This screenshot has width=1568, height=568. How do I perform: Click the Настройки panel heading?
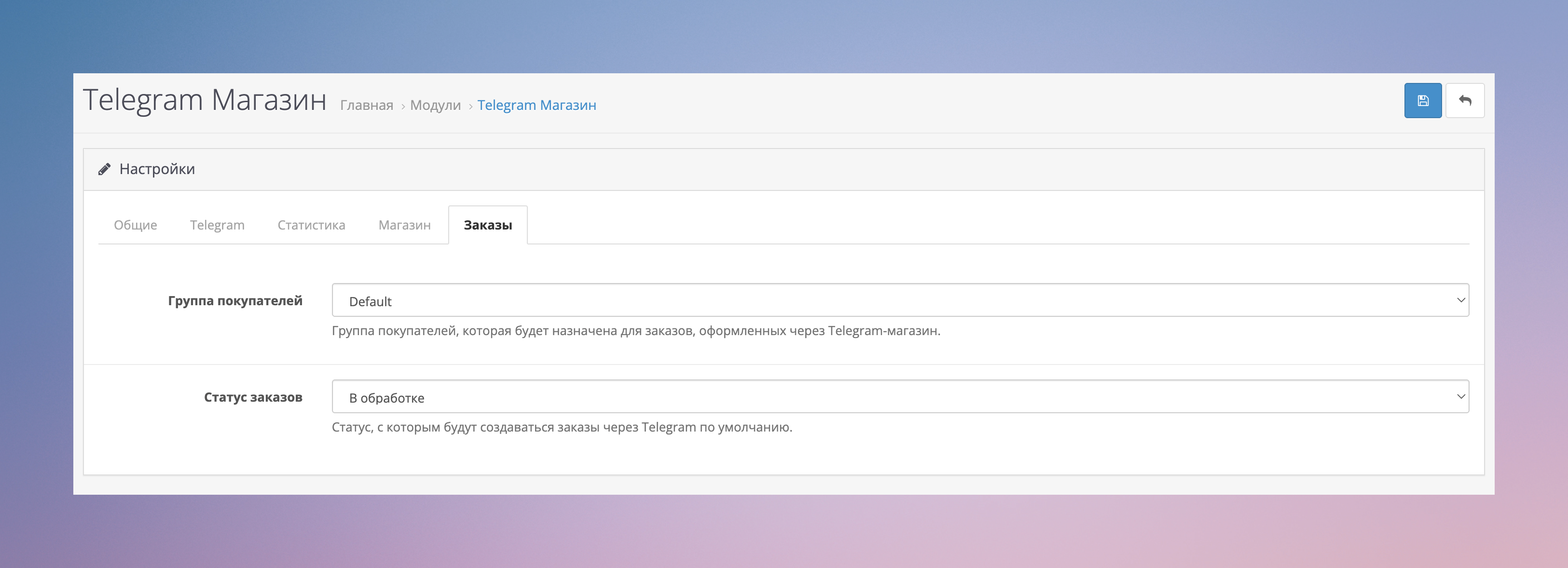(157, 169)
